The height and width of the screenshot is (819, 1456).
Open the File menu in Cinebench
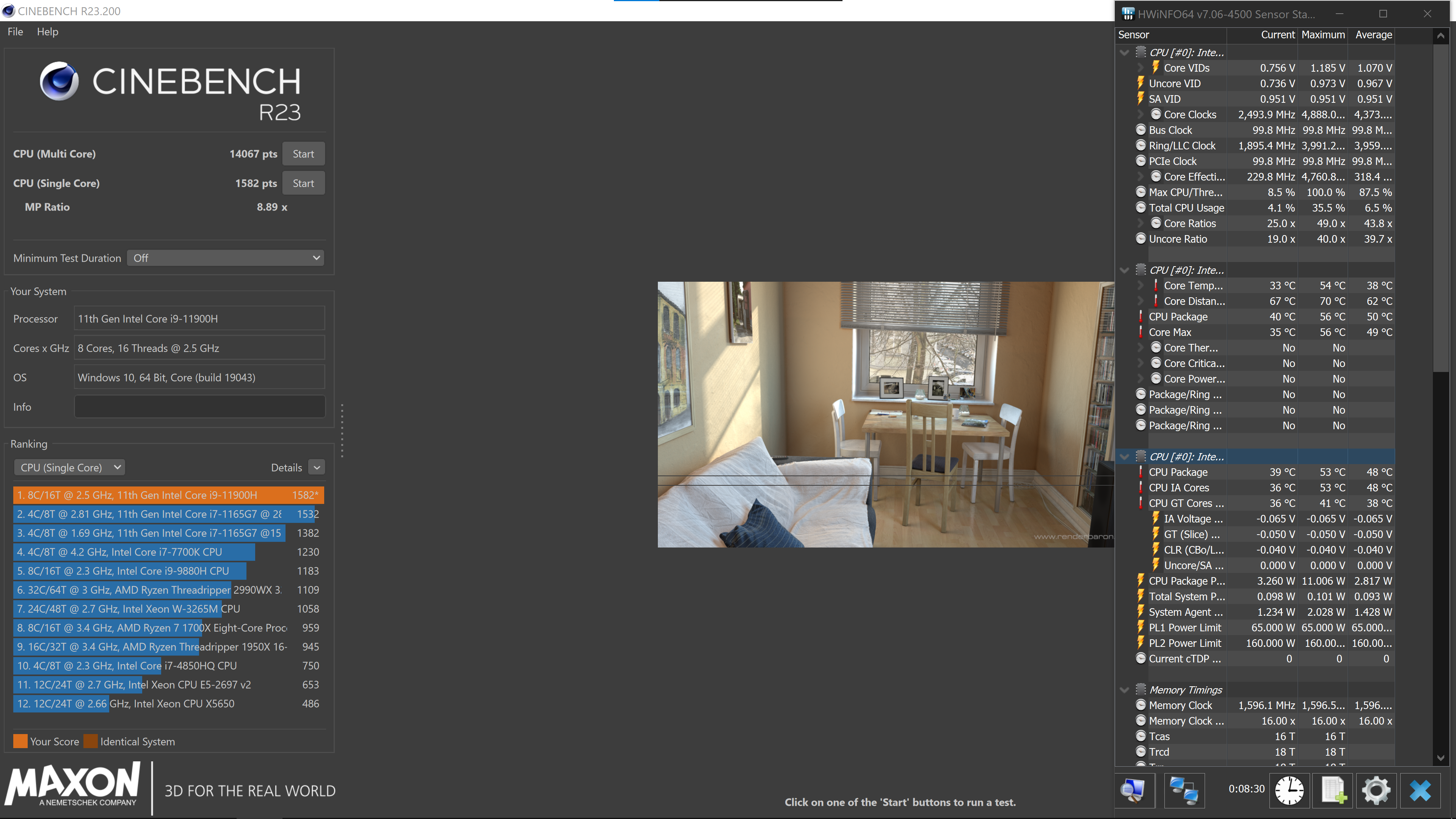15,31
